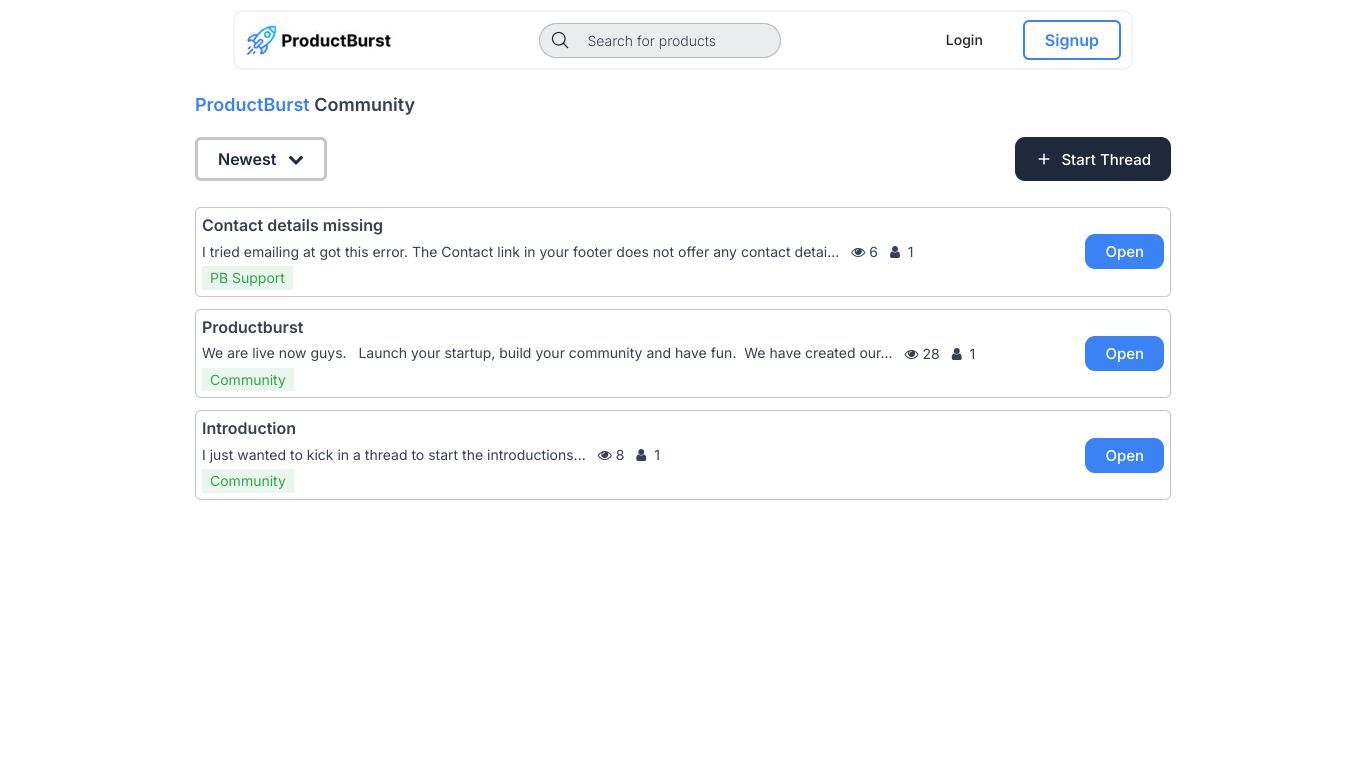The width and height of the screenshot is (1366, 768).
Task: Select the Community tag on the Introduction thread
Action: (248, 481)
